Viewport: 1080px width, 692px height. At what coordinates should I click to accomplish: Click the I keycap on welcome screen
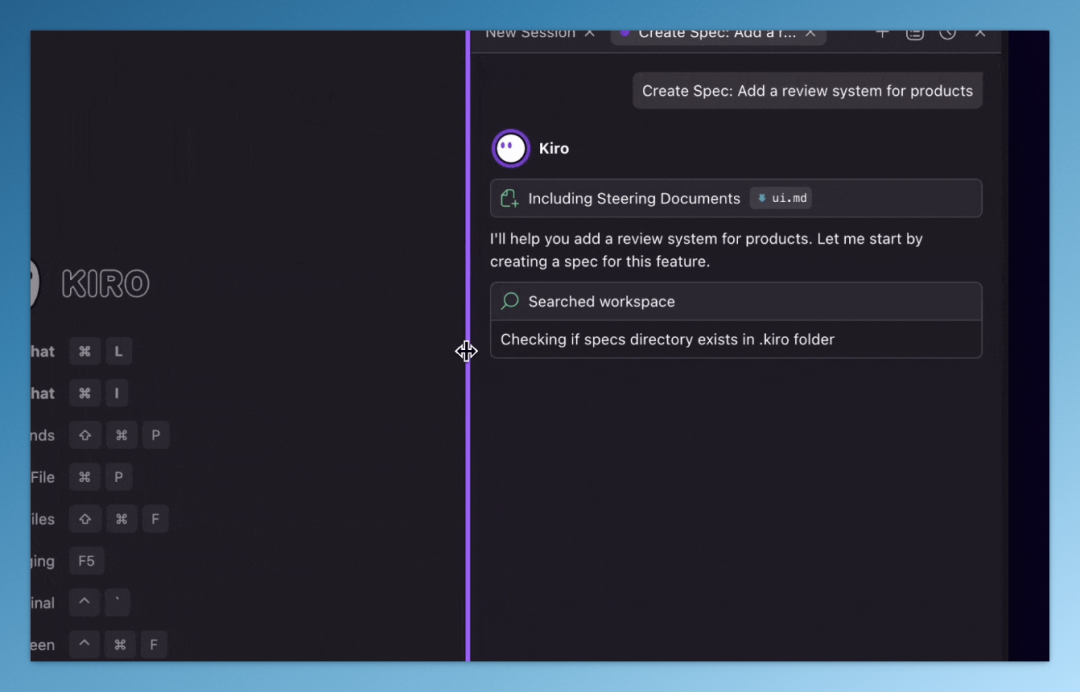[117, 393]
